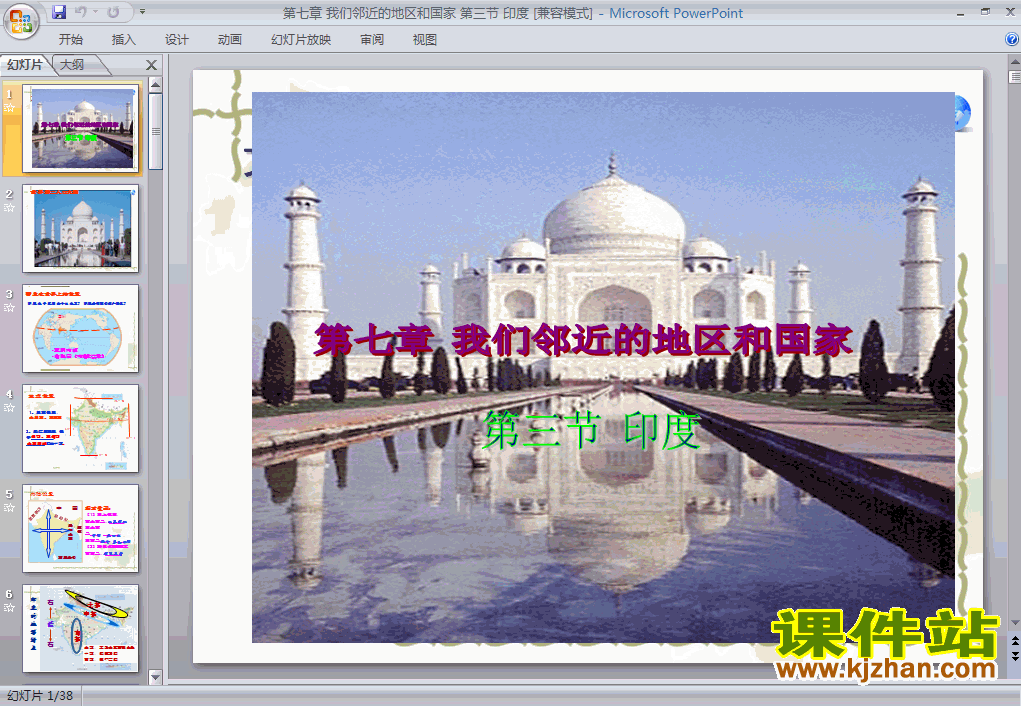Viewport: 1021px width, 706px height.
Task: Click subtitle text 第三节 印度
Action: point(591,431)
